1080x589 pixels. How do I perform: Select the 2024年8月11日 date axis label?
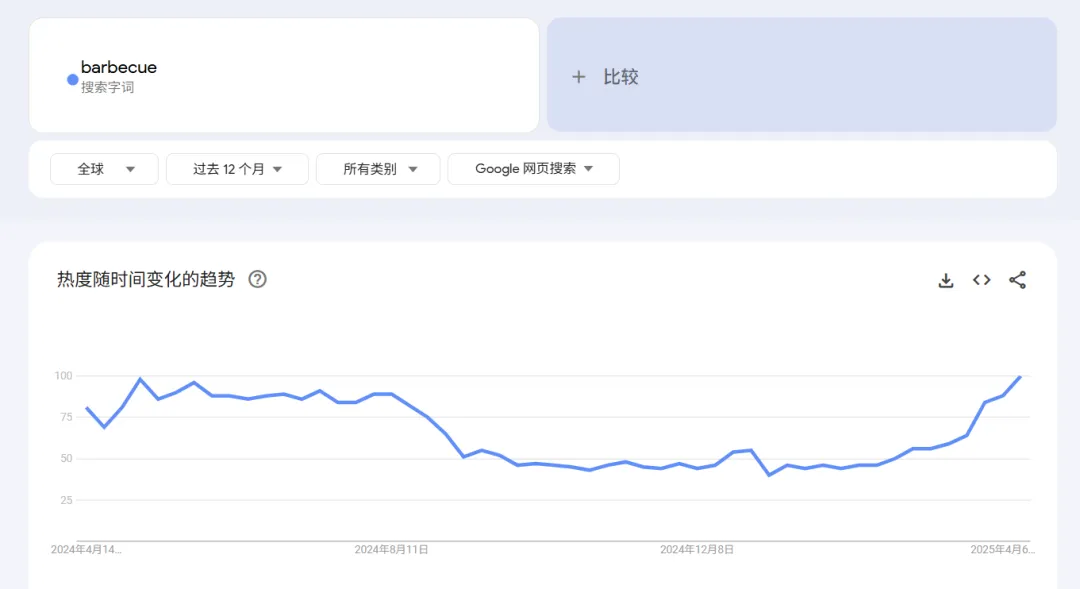392,549
